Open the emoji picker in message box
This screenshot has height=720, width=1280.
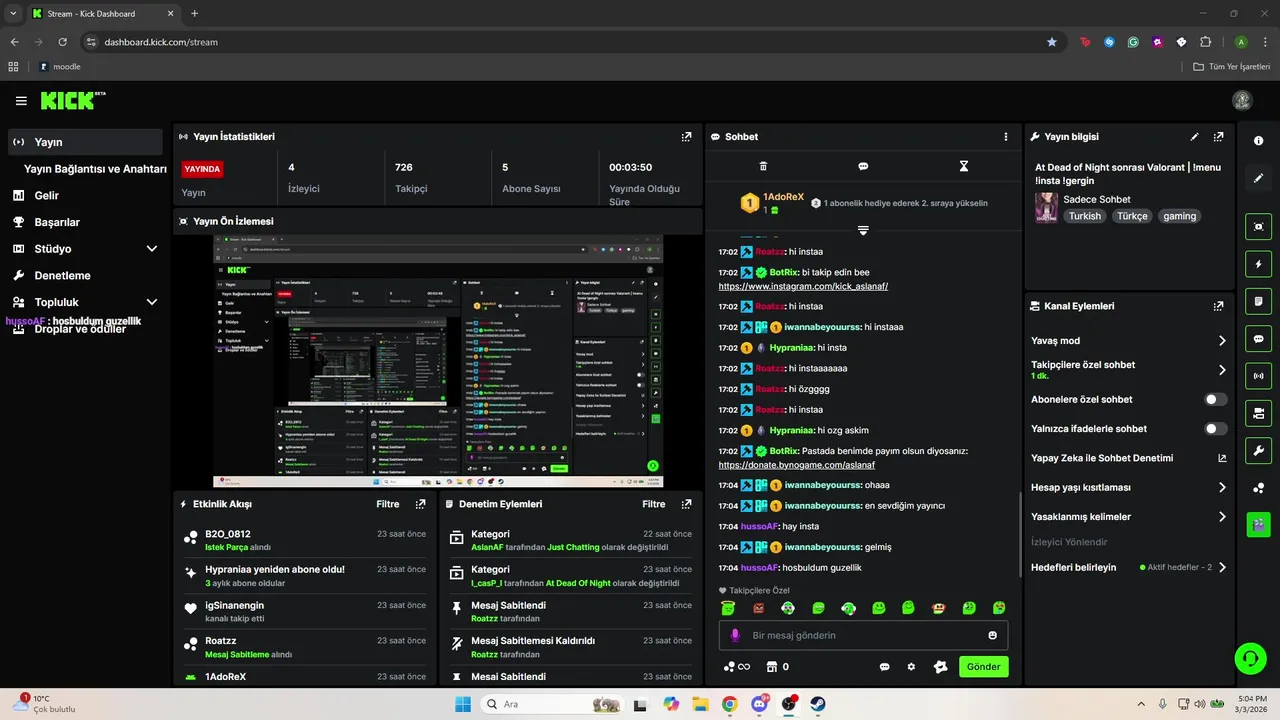pyautogui.click(x=992, y=635)
